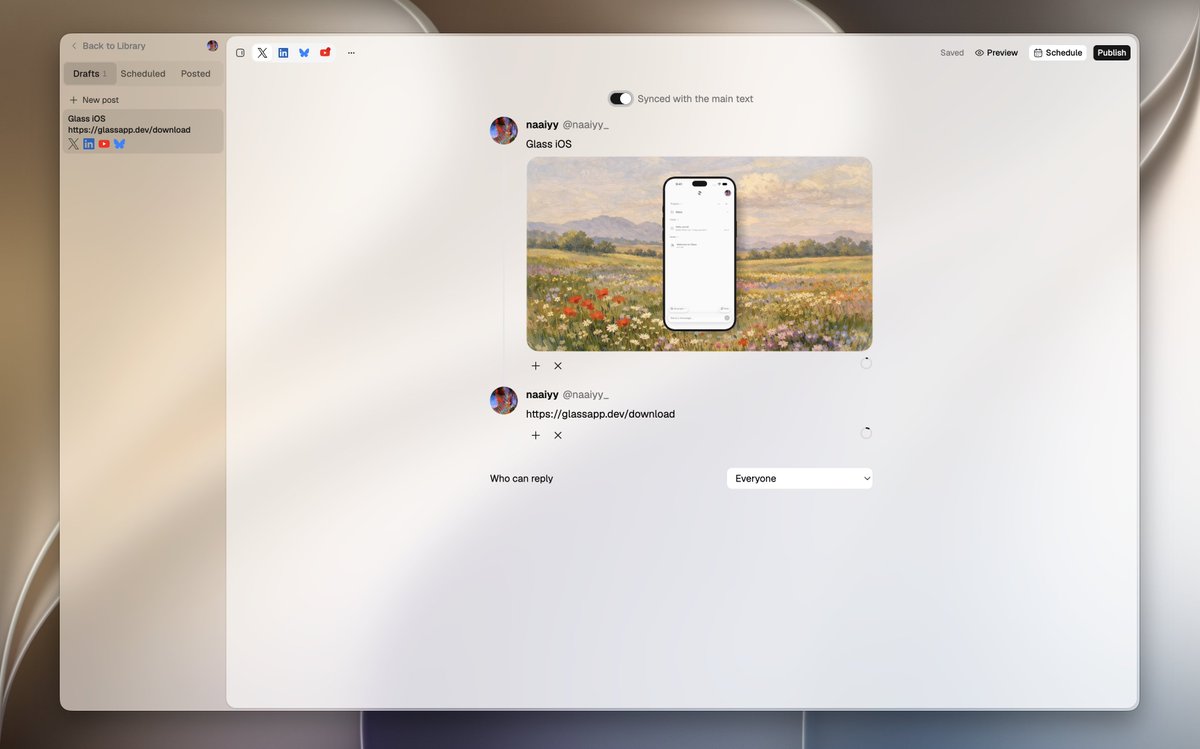Click the @naaiyy_ handle on the second tweet

click(x=585, y=395)
